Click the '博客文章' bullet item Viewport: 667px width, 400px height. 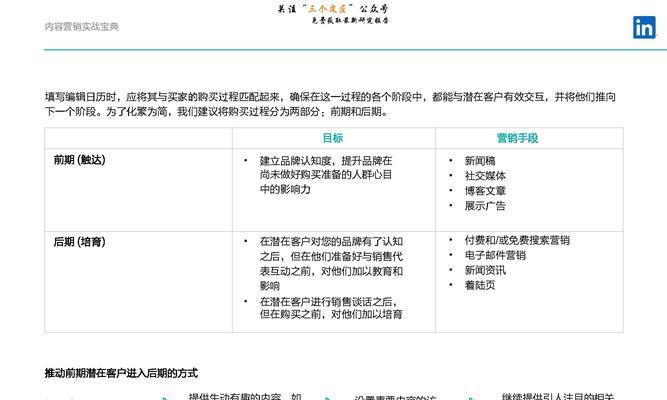tap(485, 191)
